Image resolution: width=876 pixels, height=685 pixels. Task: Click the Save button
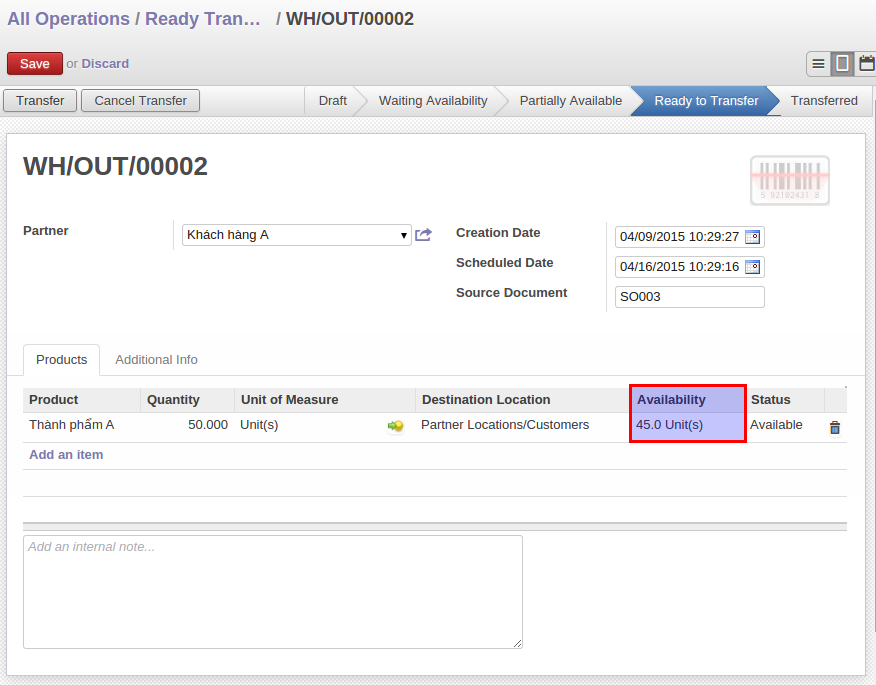click(x=35, y=64)
